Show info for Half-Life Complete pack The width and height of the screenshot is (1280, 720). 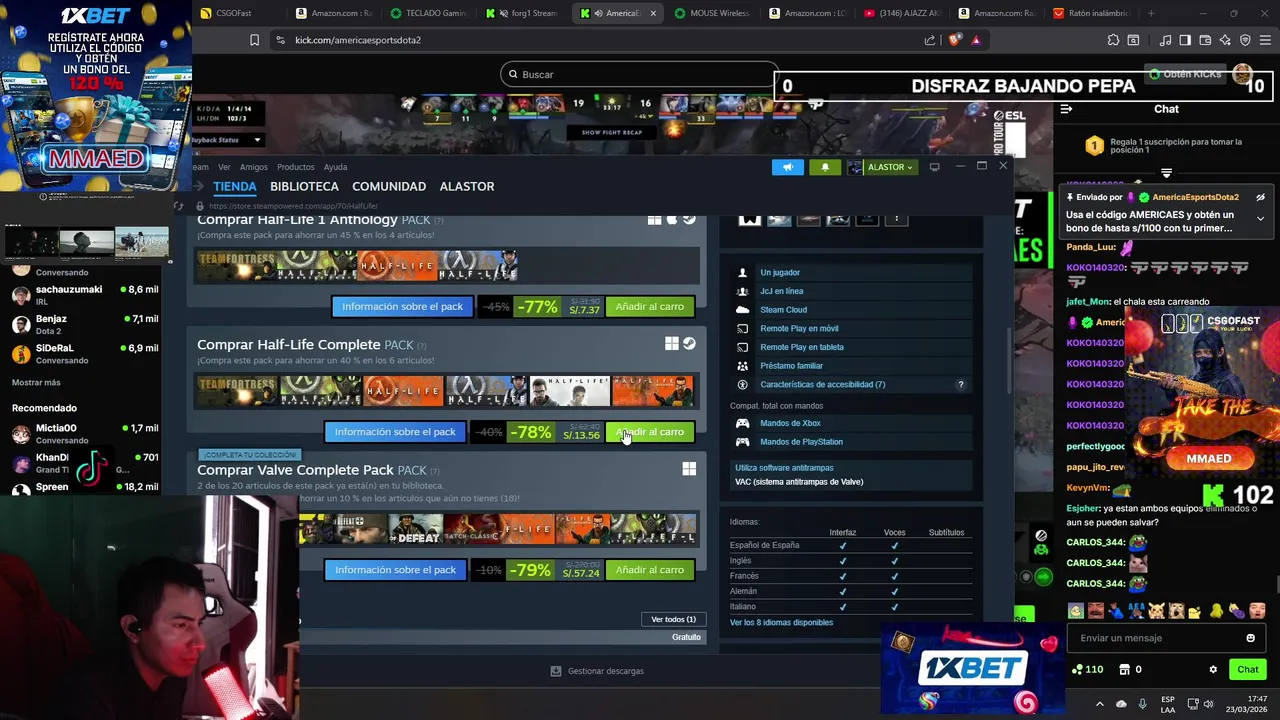click(395, 432)
